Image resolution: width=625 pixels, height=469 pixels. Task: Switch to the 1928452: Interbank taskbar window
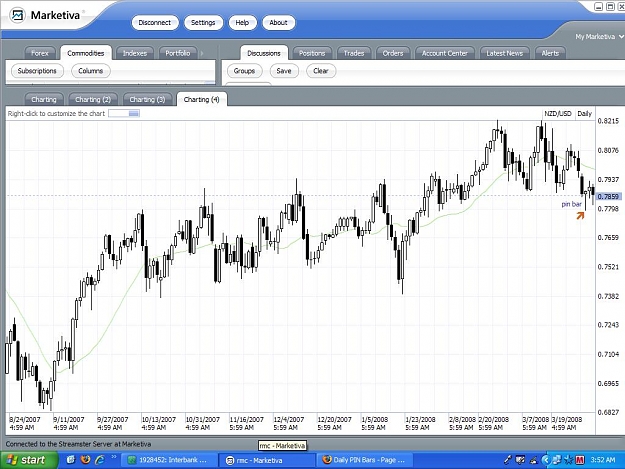(x=169, y=460)
